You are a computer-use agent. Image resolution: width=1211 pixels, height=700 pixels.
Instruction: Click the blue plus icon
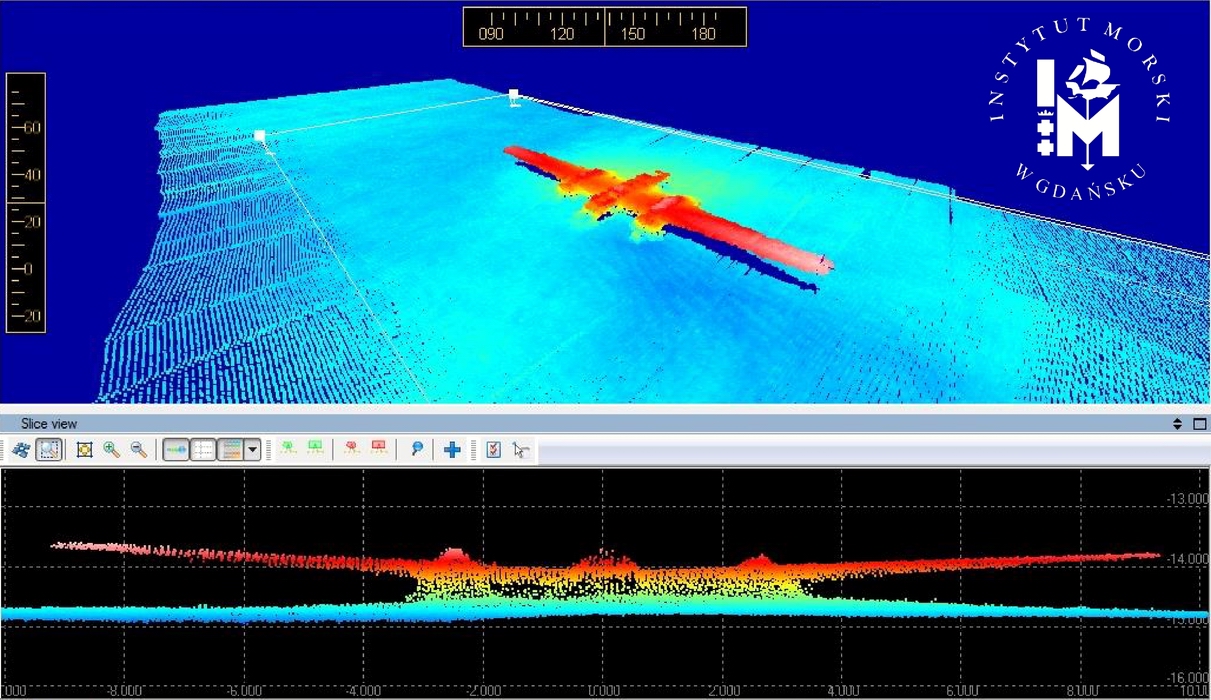click(x=452, y=450)
